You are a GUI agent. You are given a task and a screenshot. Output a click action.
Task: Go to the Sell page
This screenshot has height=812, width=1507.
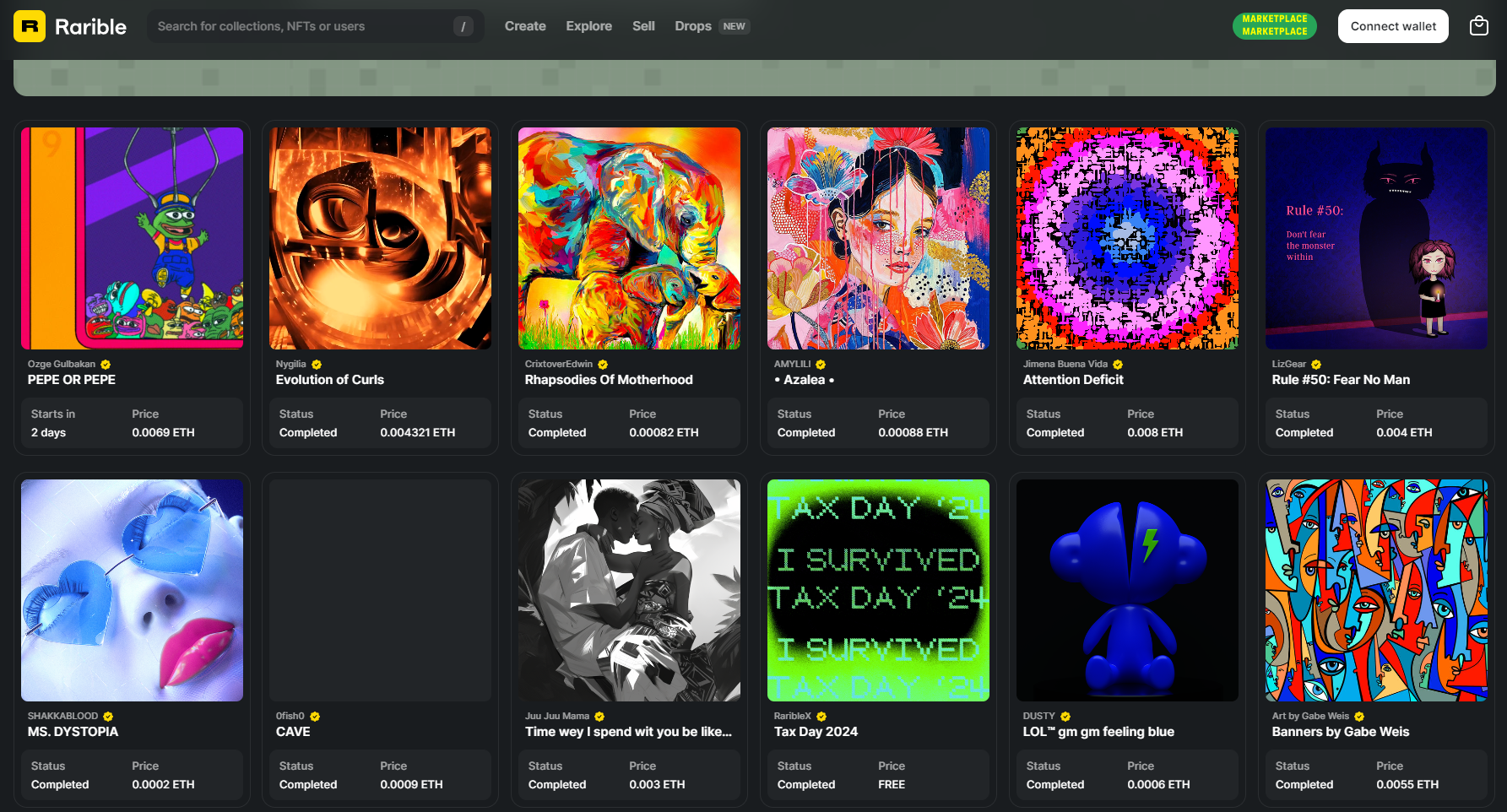(x=643, y=26)
